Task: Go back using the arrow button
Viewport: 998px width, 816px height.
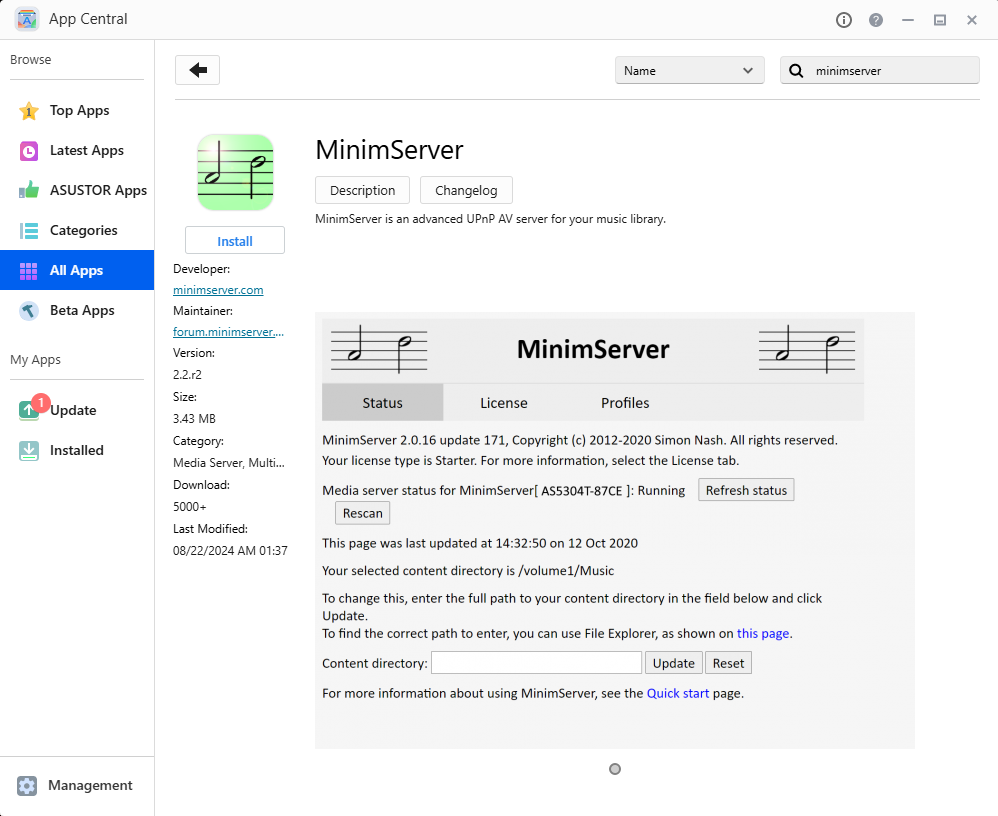Action: click(197, 70)
